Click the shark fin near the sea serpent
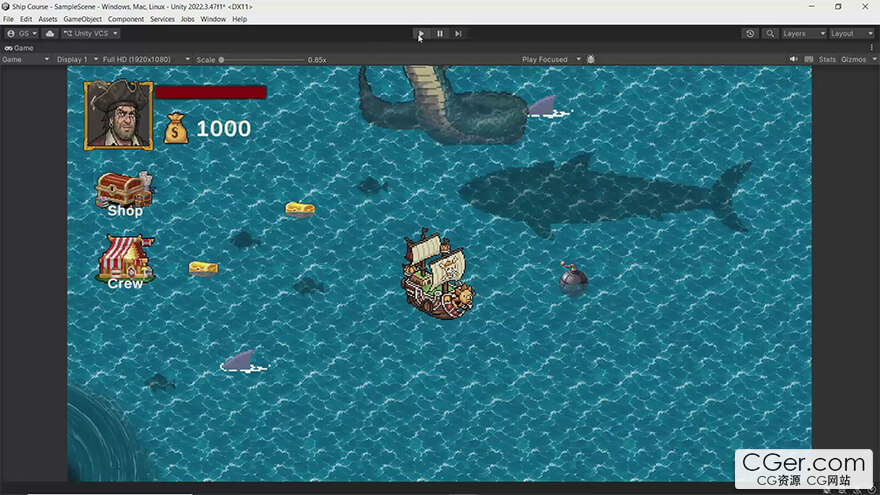Image resolution: width=880 pixels, height=495 pixels. tap(548, 107)
